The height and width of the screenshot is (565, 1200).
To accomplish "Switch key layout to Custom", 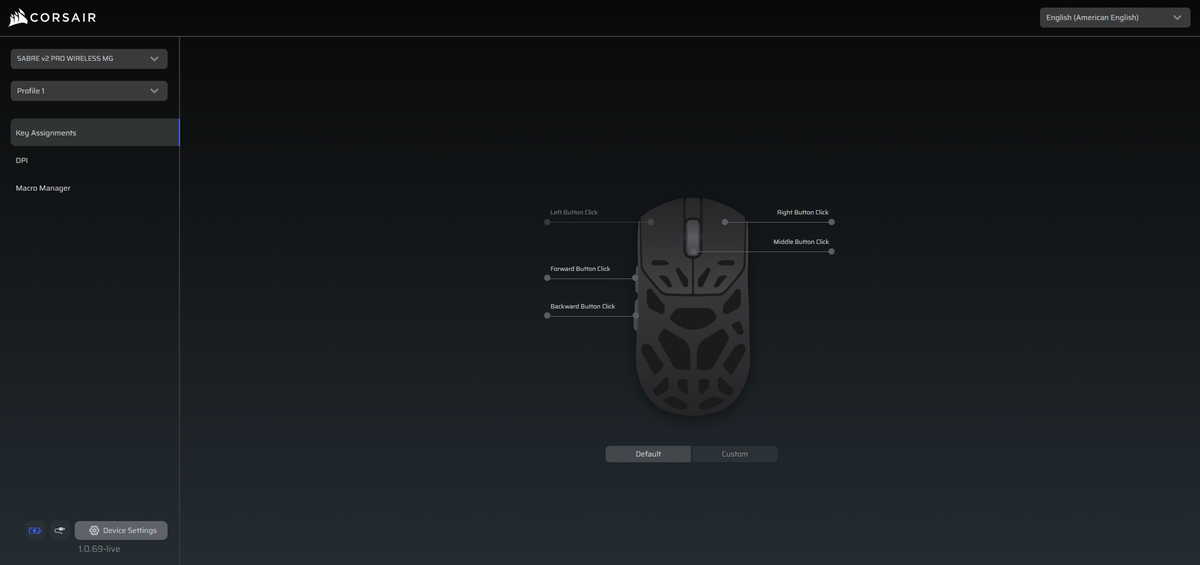I will tap(734, 454).
